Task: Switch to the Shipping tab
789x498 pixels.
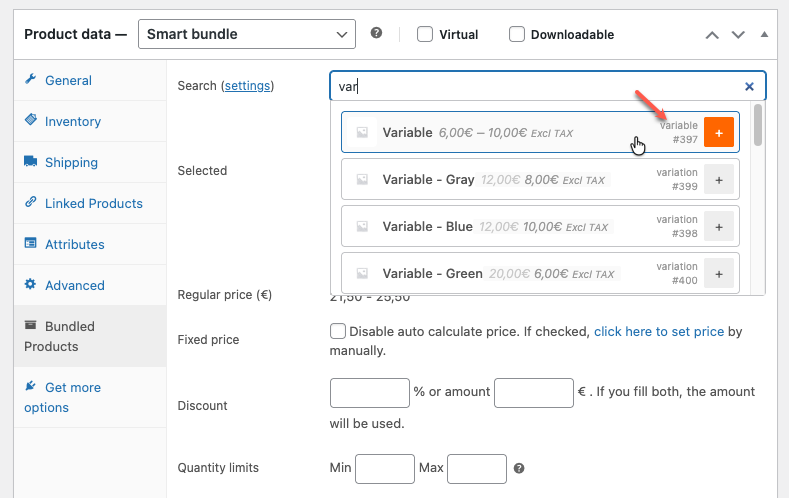Action: [x=71, y=162]
